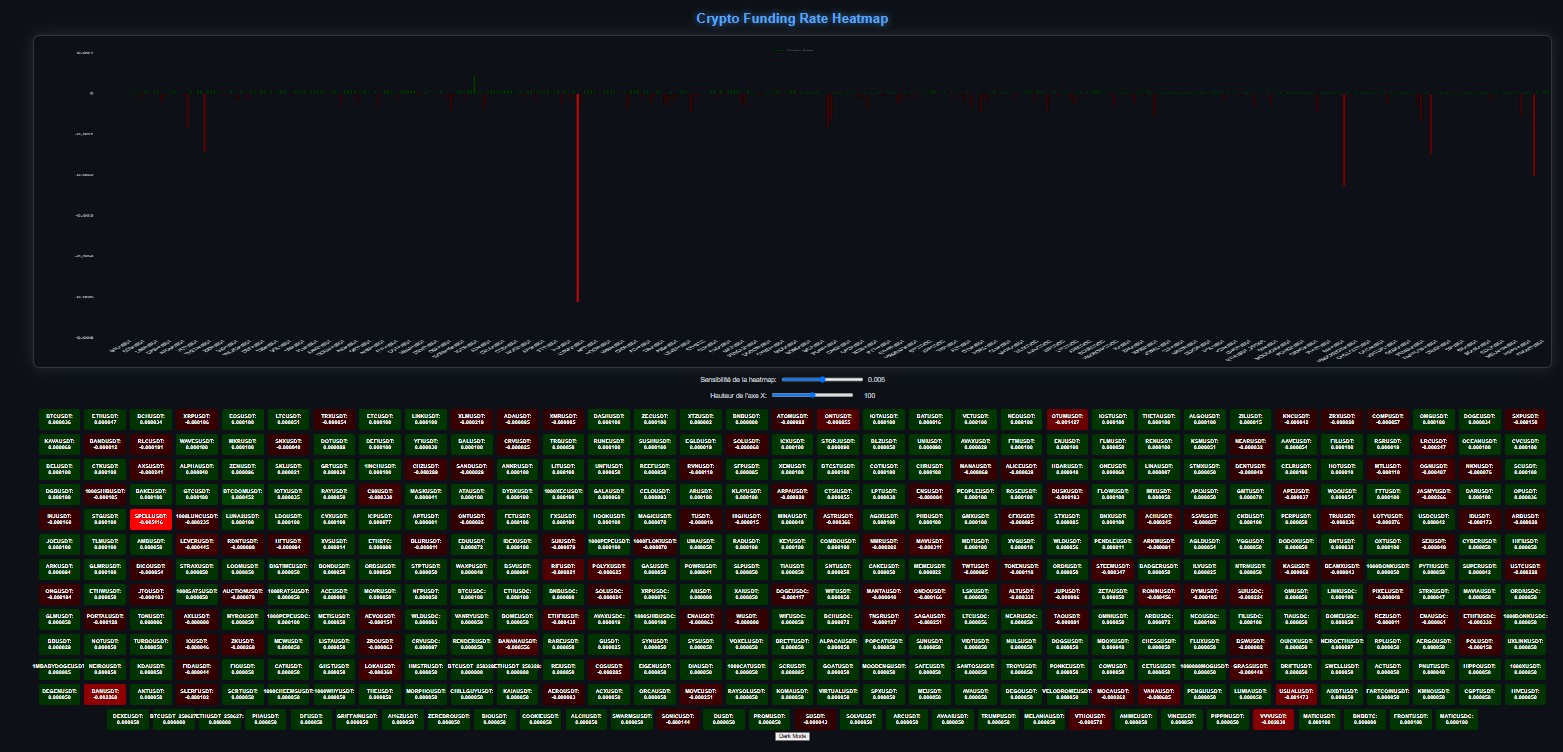
Task: Click the TRUMPUSDT heatmap cell
Action: (x=998, y=718)
